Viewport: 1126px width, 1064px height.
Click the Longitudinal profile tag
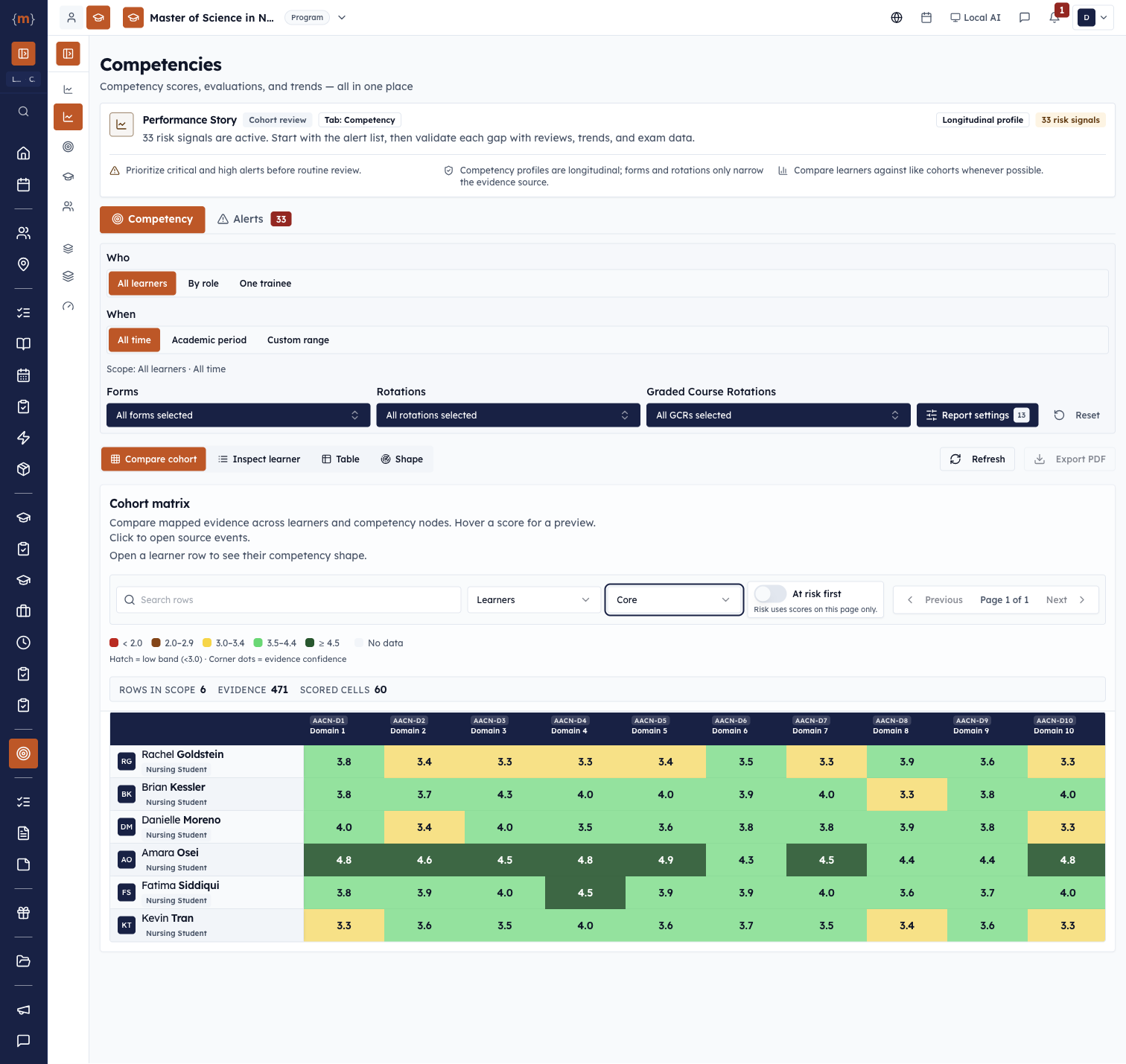click(x=982, y=120)
